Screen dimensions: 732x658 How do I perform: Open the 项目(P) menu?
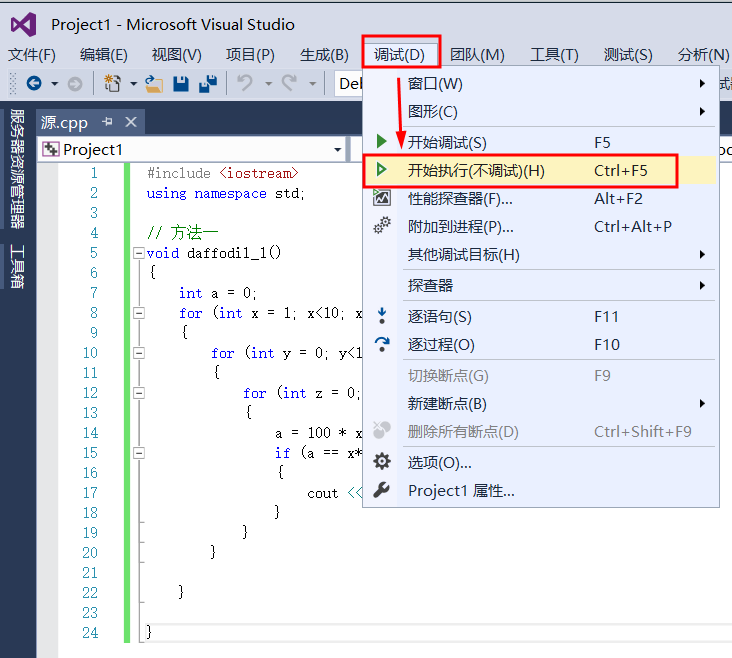250,55
